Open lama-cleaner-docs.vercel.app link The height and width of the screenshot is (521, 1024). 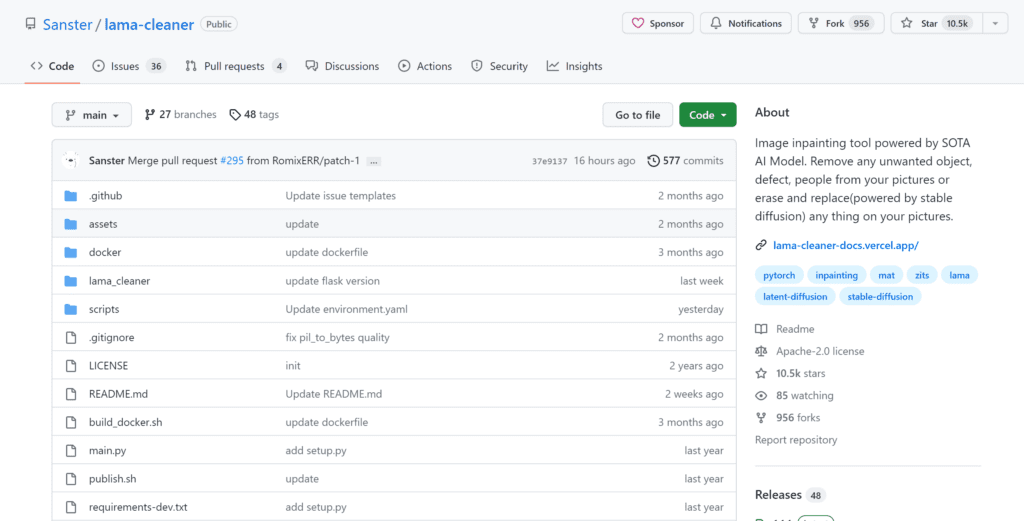pyautogui.click(x=846, y=245)
